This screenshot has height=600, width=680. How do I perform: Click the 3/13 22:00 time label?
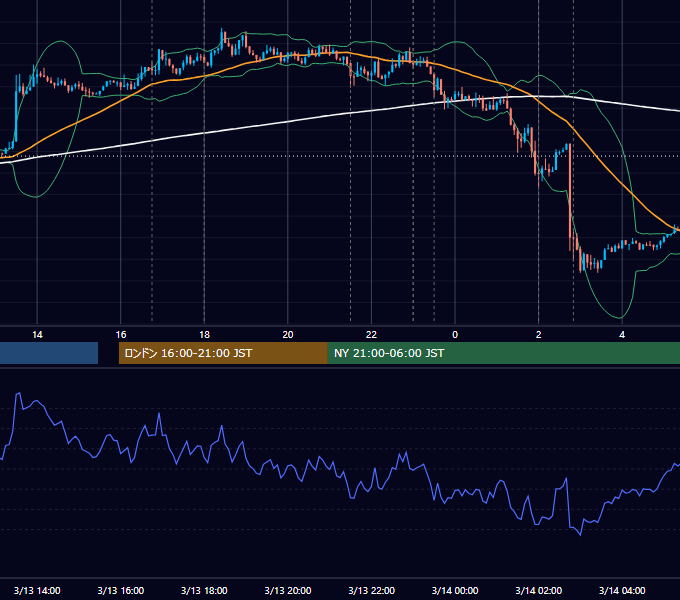click(x=372, y=590)
